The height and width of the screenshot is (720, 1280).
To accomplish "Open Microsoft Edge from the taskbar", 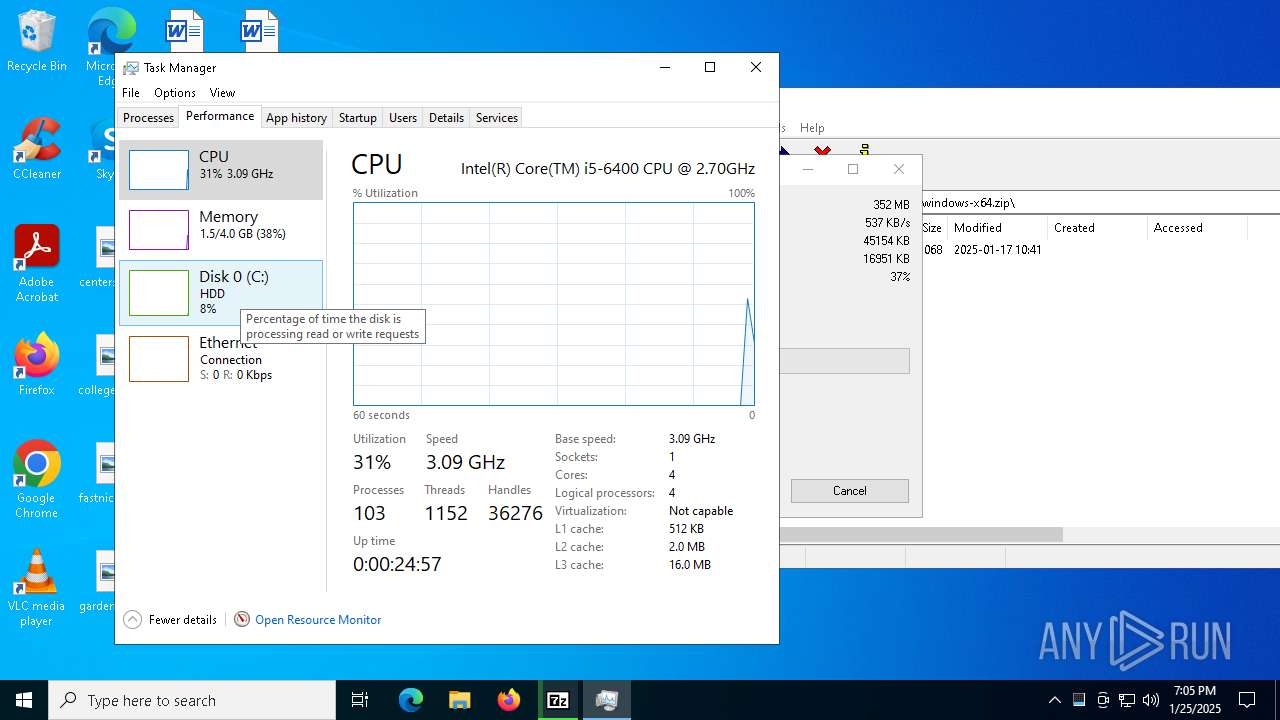I will click(x=411, y=700).
